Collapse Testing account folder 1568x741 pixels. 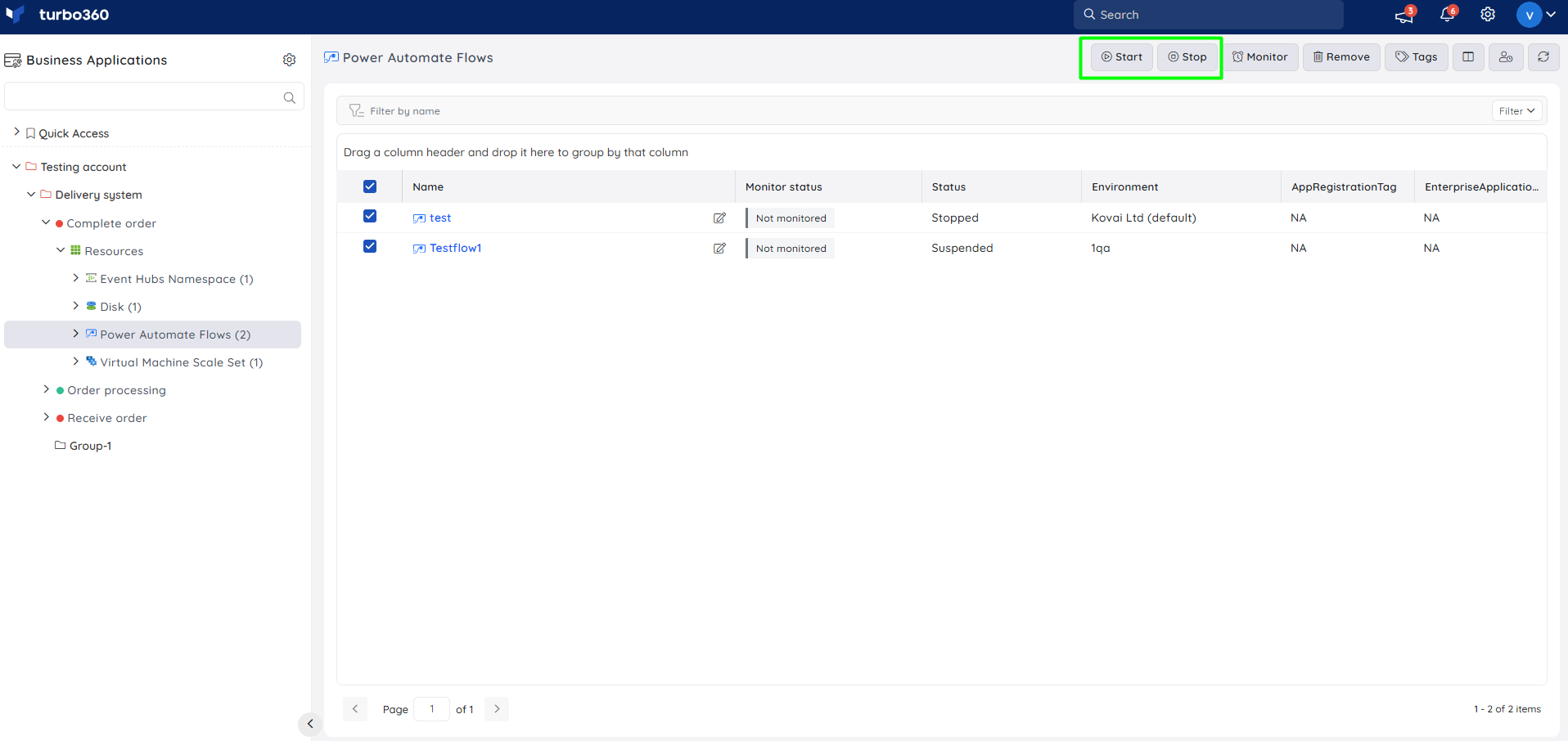16,166
